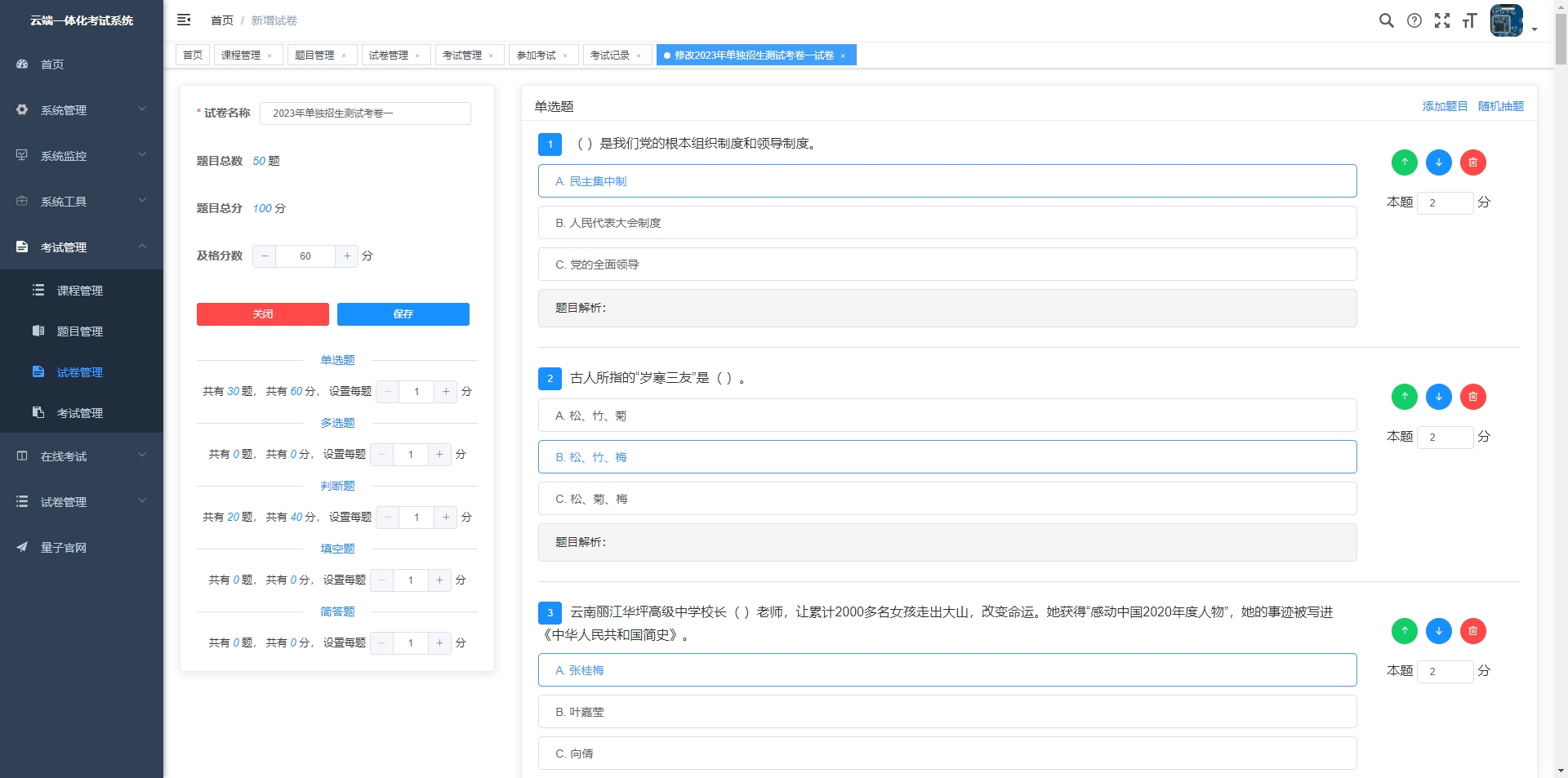The image size is (1568, 778).
Task: Move question 2 down with blue arrow
Action: coord(1439,397)
